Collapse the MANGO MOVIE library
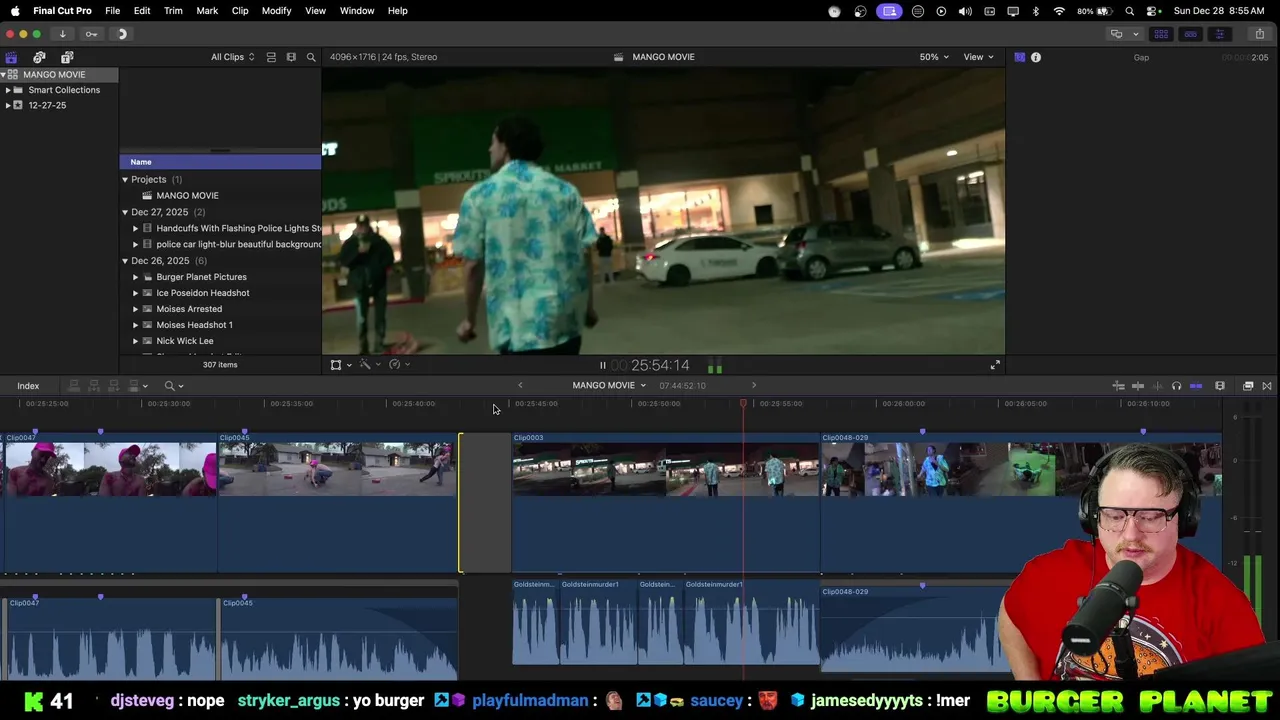1280x720 pixels. (4, 75)
